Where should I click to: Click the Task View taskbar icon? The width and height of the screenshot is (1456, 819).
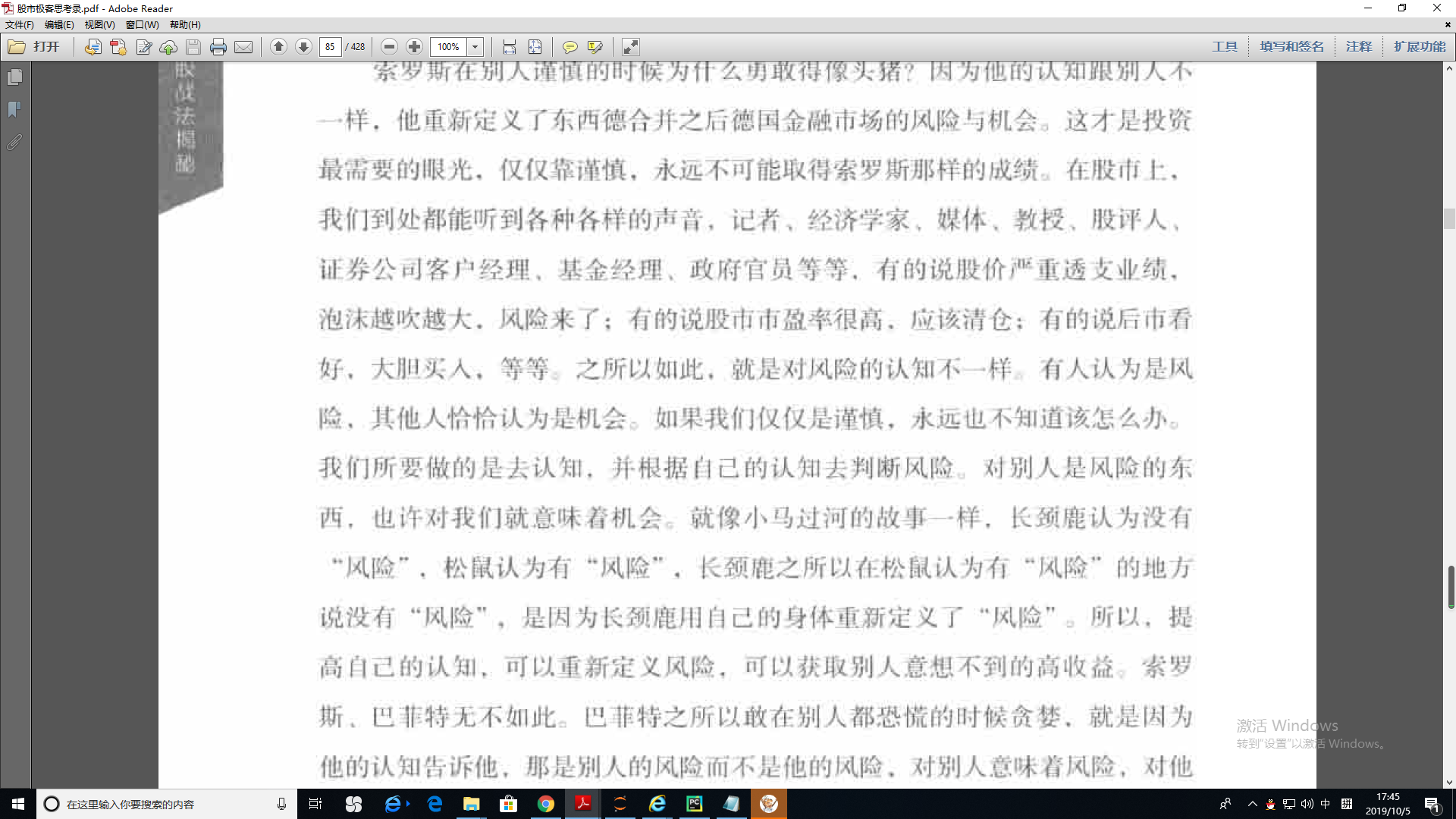[315, 804]
